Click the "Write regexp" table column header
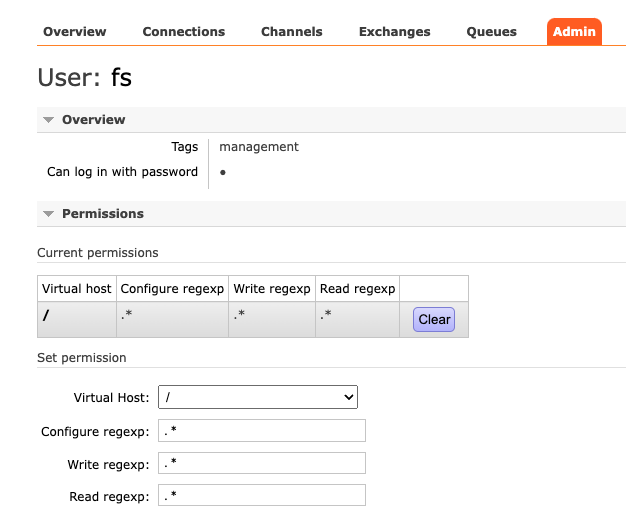The width and height of the screenshot is (626, 506). coord(272,289)
